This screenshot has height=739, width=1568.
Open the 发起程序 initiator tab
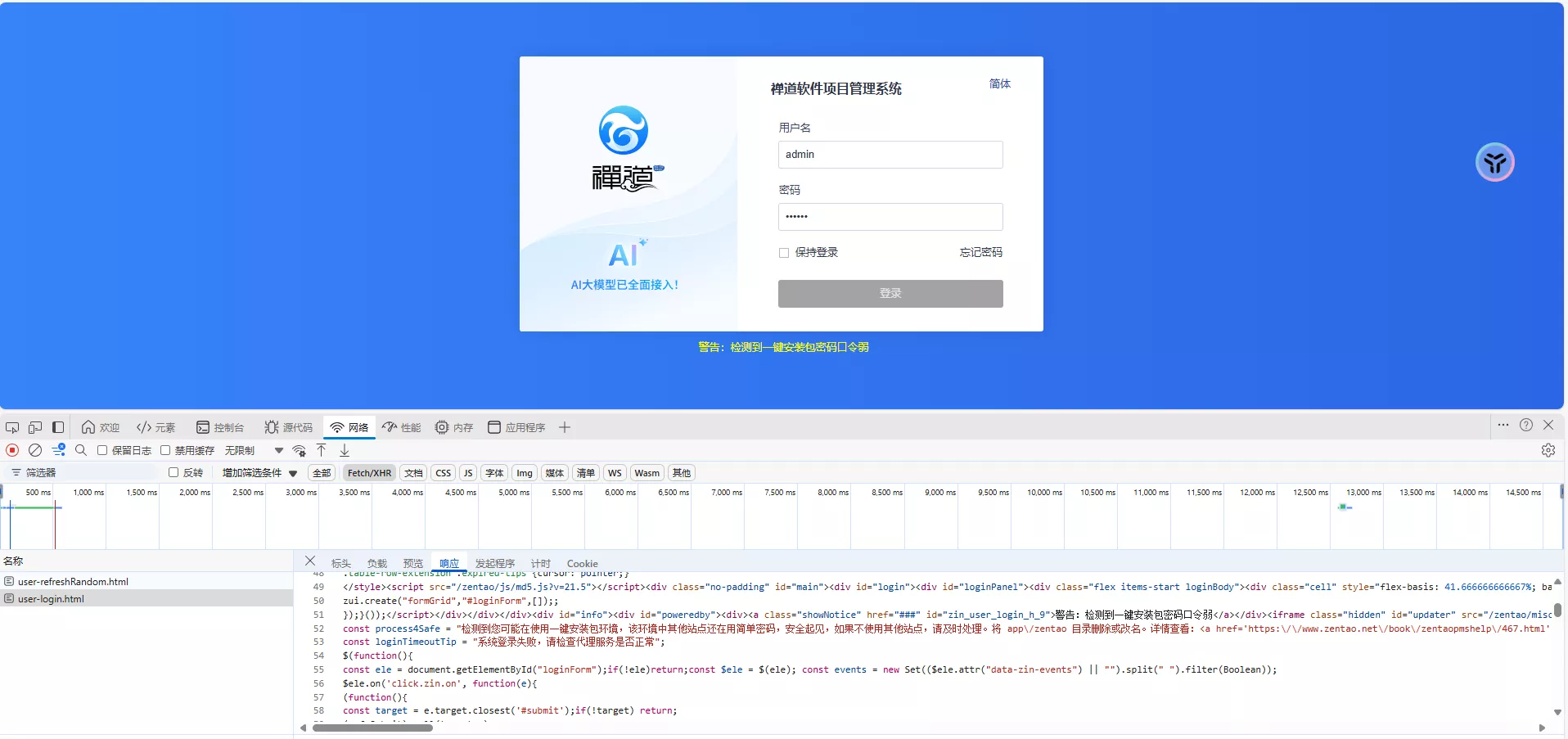pos(494,563)
